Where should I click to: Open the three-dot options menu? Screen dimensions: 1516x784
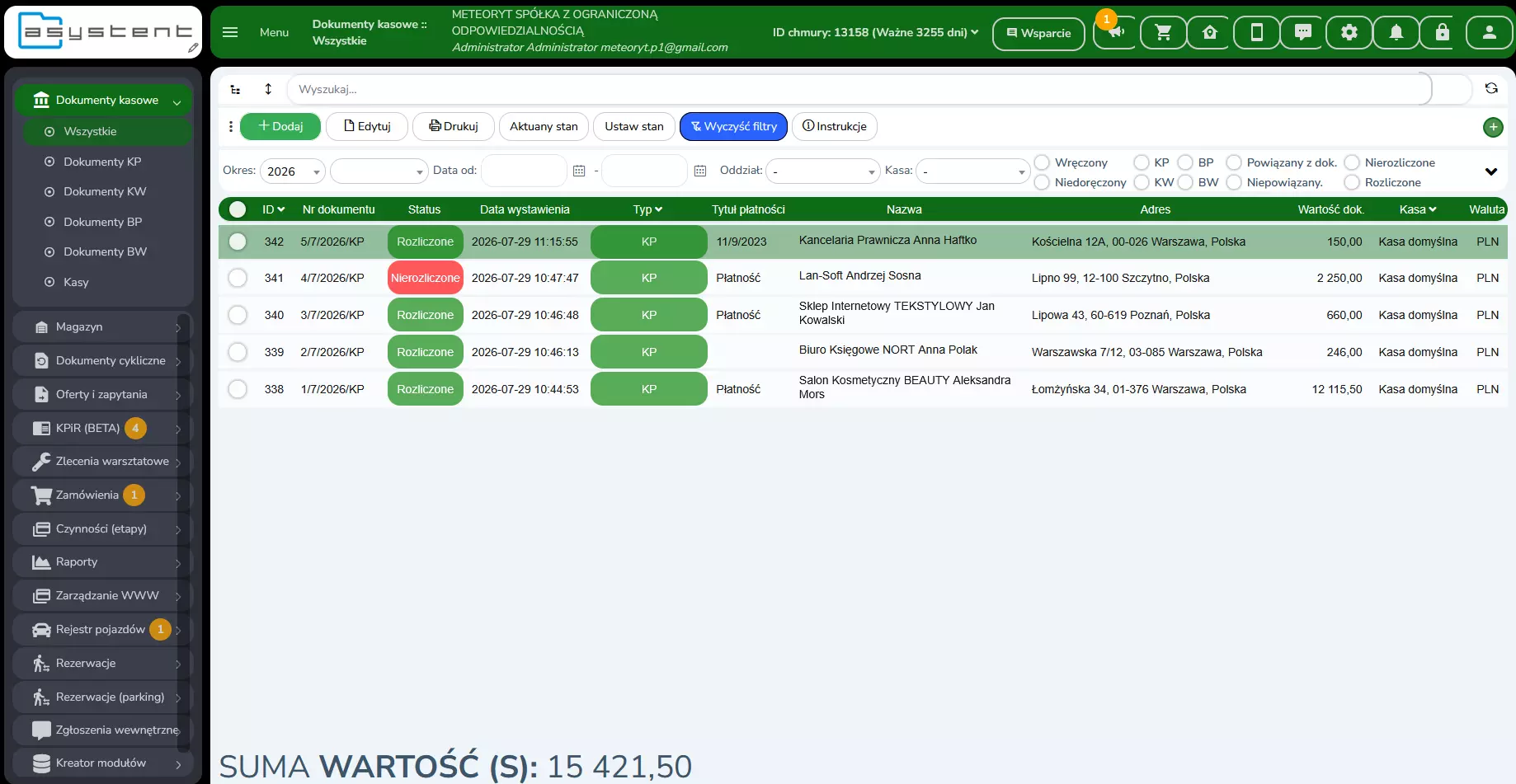coord(230,126)
